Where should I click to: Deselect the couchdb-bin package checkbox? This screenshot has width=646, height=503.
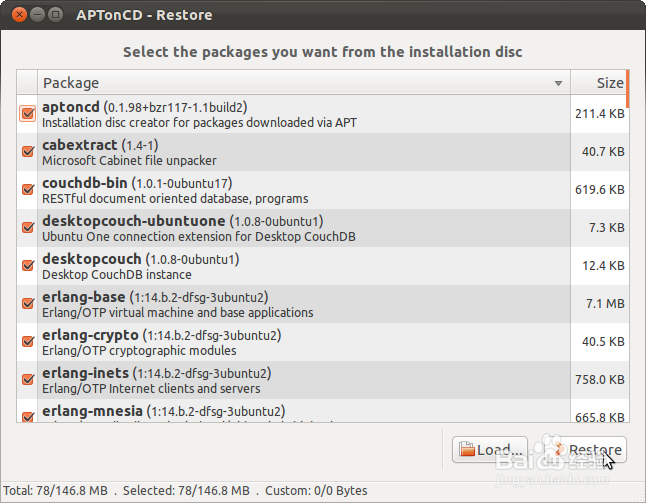tap(27, 190)
